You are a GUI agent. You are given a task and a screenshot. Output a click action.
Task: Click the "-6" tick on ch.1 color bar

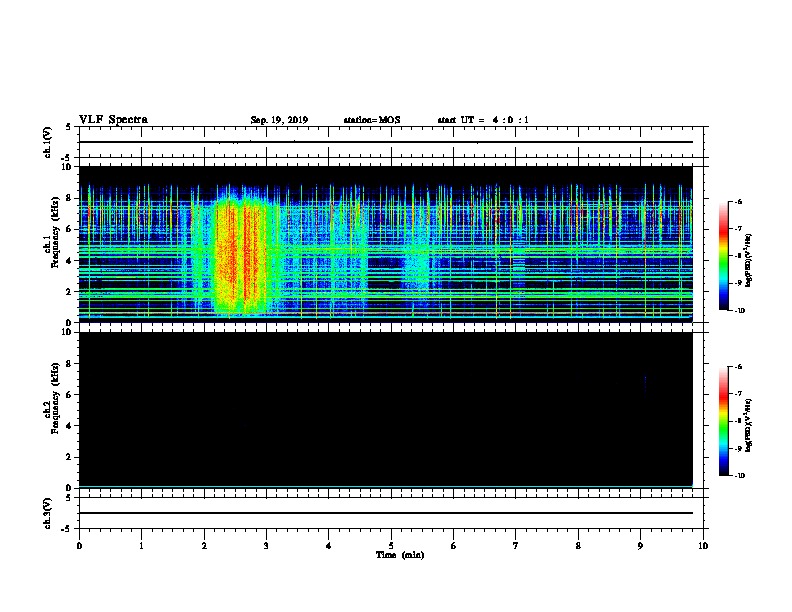pos(738,201)
